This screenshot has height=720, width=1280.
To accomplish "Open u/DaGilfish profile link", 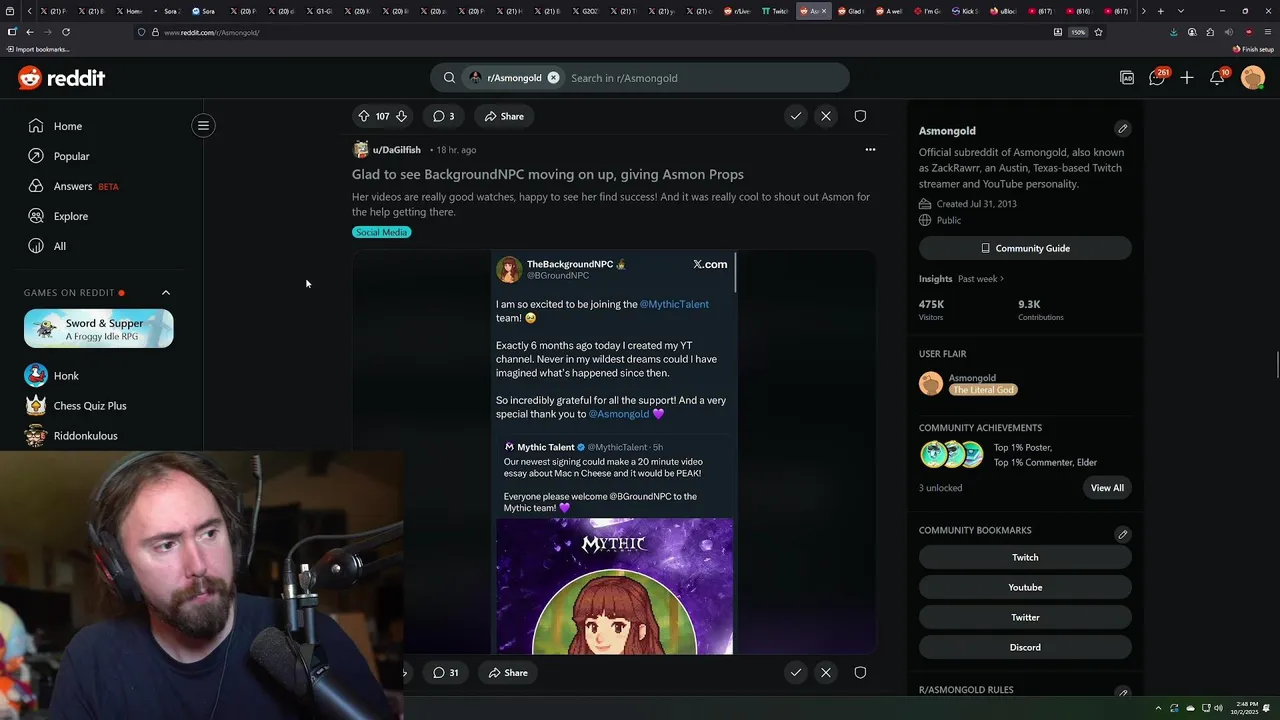I will (396, 150).
